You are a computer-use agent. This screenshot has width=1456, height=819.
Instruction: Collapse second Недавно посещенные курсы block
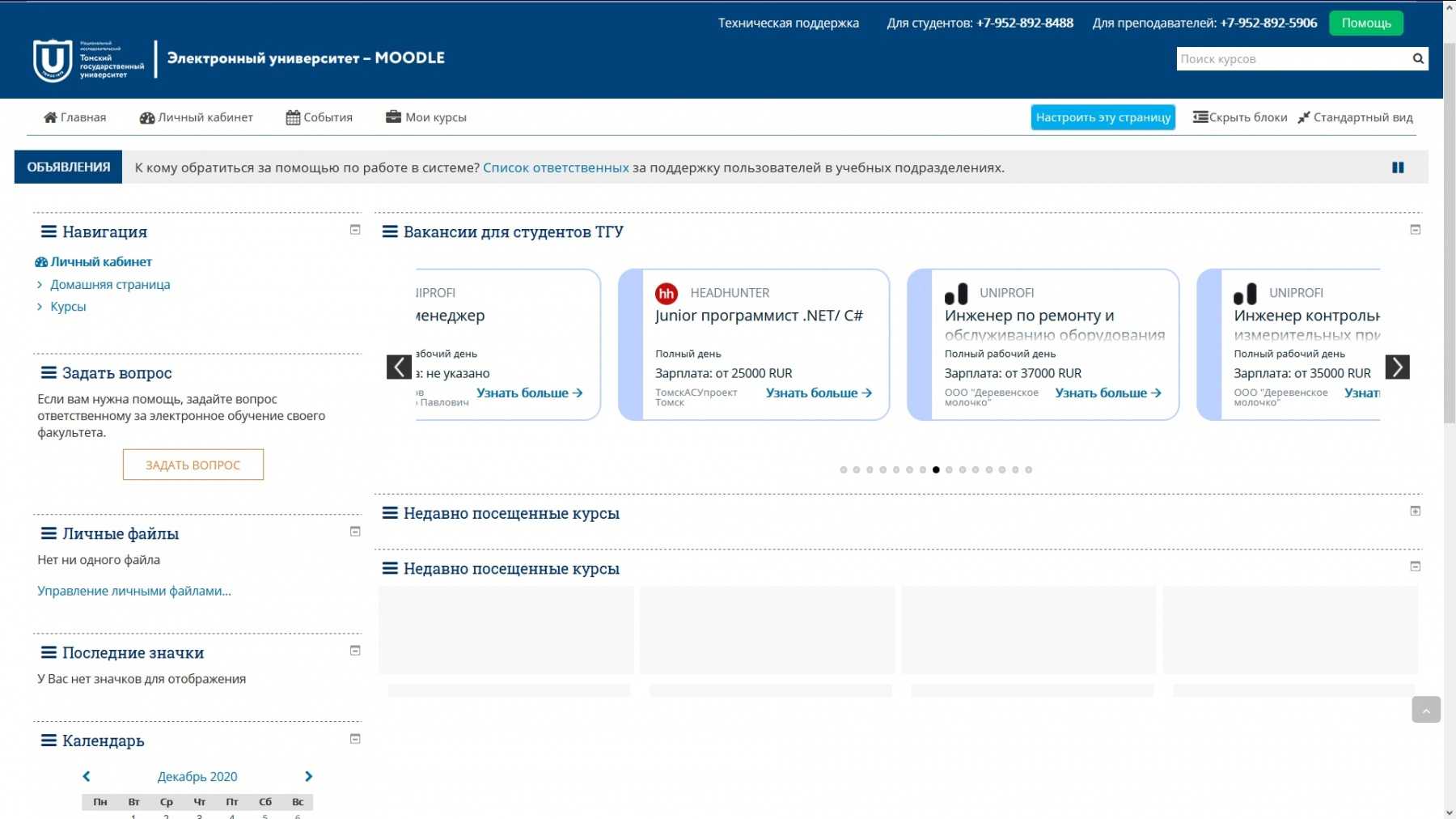click(1416, 567)
